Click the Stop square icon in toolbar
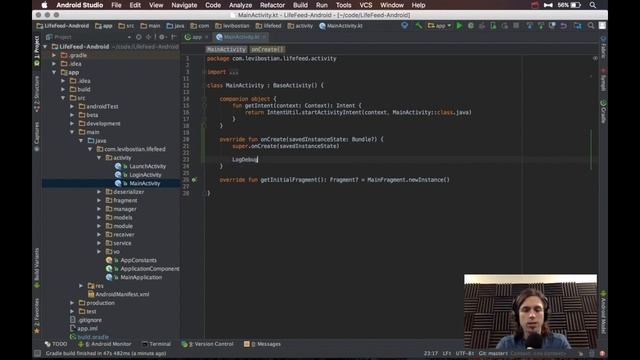Screen dimensions: 640x360 pos(516,26)
